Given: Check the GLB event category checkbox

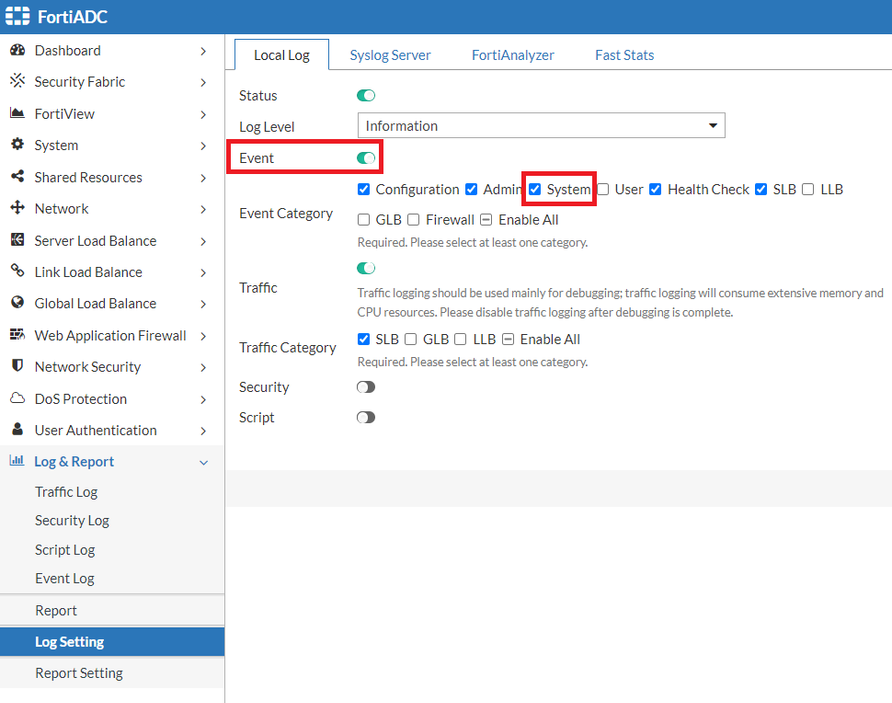Looking at the screenshot, I should coord(364,220).
